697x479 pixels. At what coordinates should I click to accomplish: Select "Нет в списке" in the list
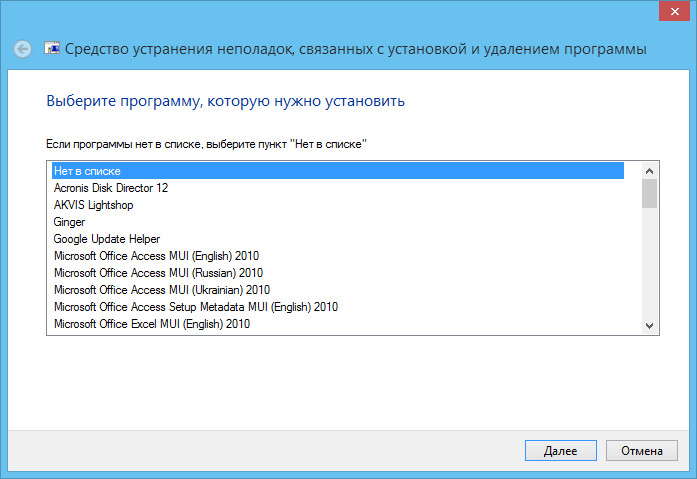coord(338,171)
